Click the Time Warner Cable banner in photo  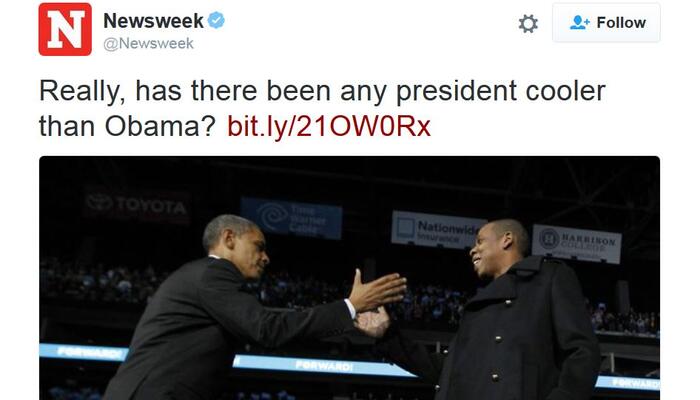point(292,218)
